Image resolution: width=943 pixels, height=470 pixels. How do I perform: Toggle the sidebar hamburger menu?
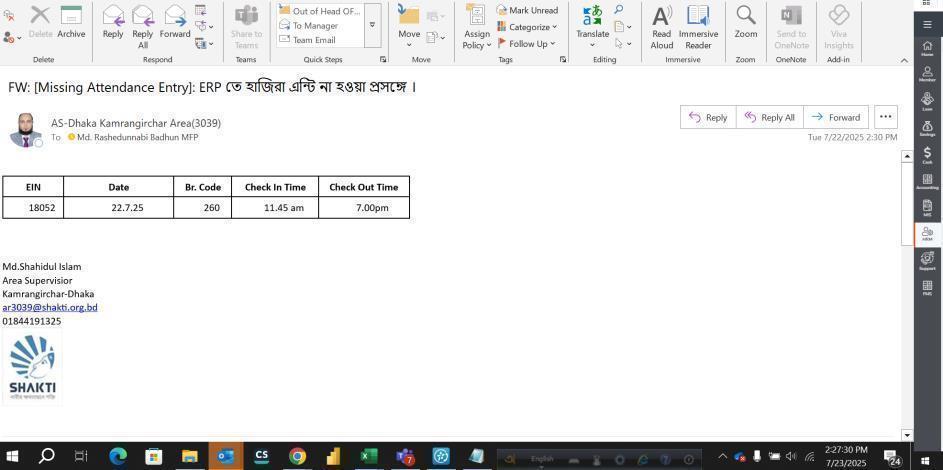tap(927, 23)
